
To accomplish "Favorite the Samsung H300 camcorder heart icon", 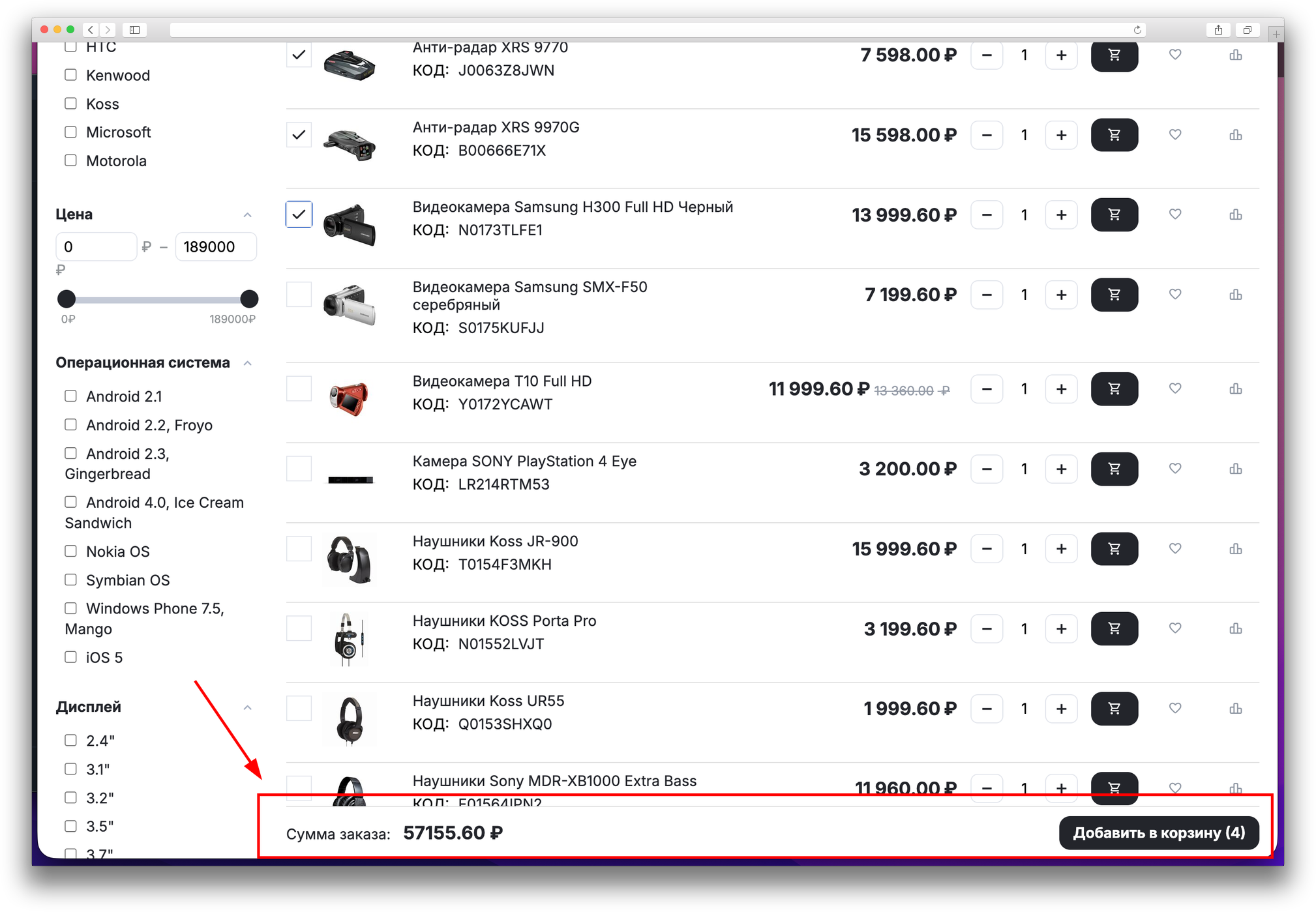I will tap(1174, 214).
